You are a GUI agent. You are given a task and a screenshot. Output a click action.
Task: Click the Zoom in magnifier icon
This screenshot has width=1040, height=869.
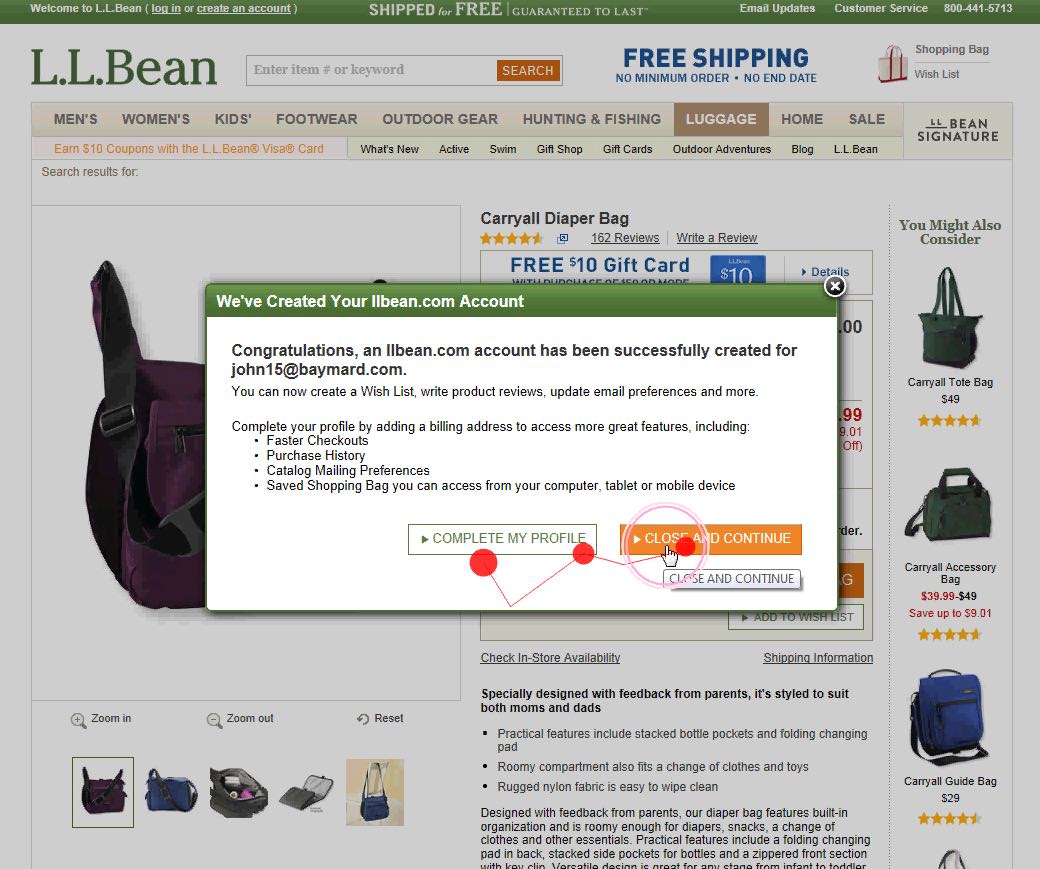(78, 720)
